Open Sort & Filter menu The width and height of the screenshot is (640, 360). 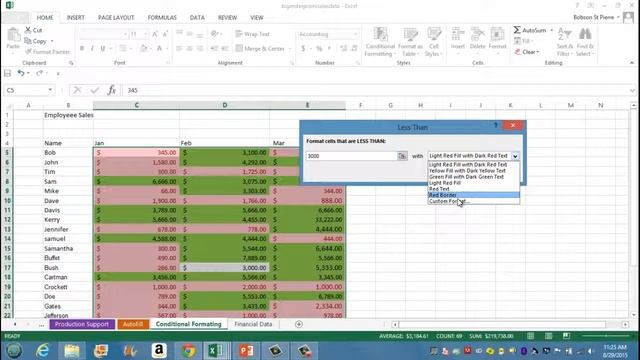[x=564, y=42]
